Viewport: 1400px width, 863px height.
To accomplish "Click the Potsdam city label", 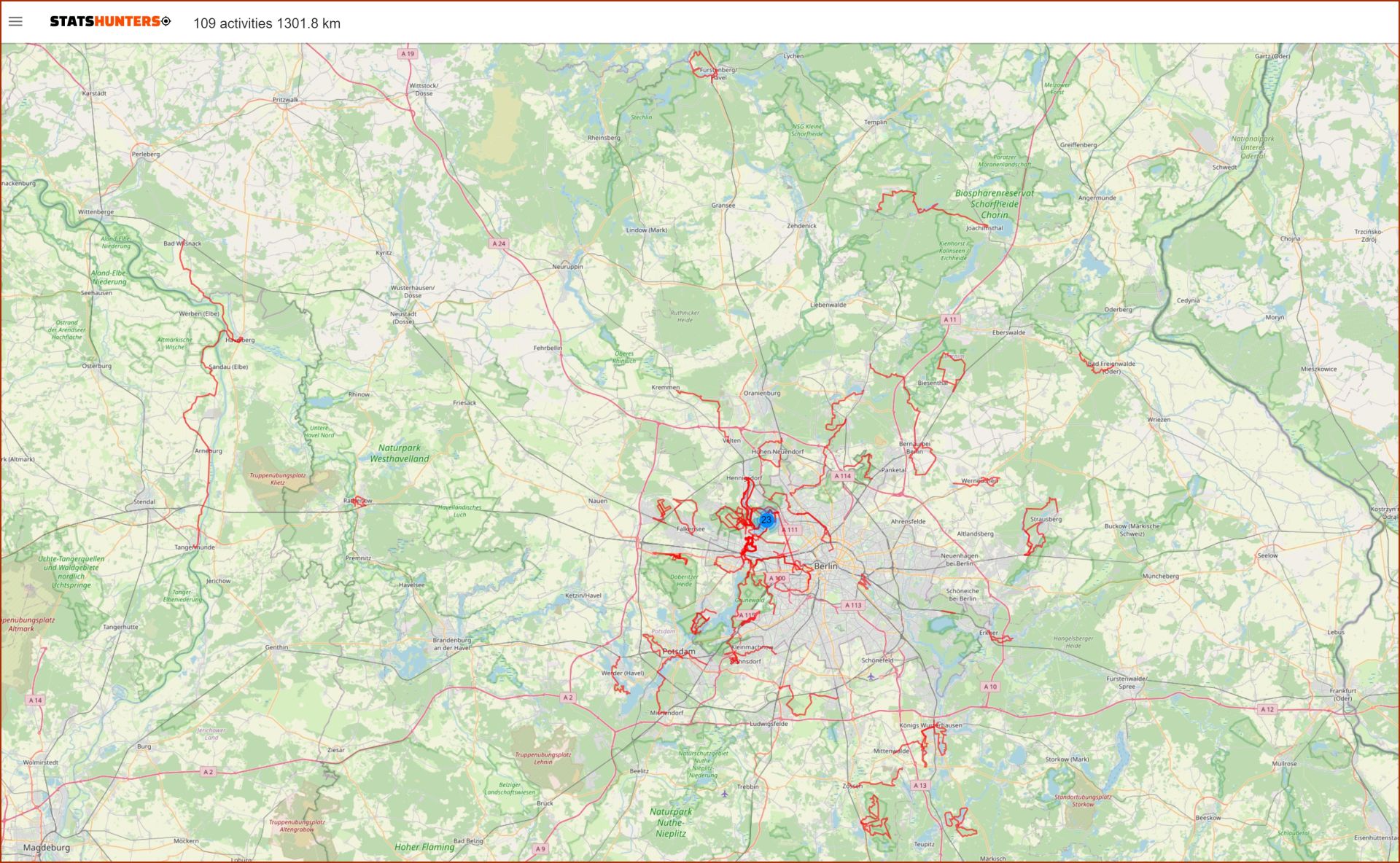I will (678, 652).
